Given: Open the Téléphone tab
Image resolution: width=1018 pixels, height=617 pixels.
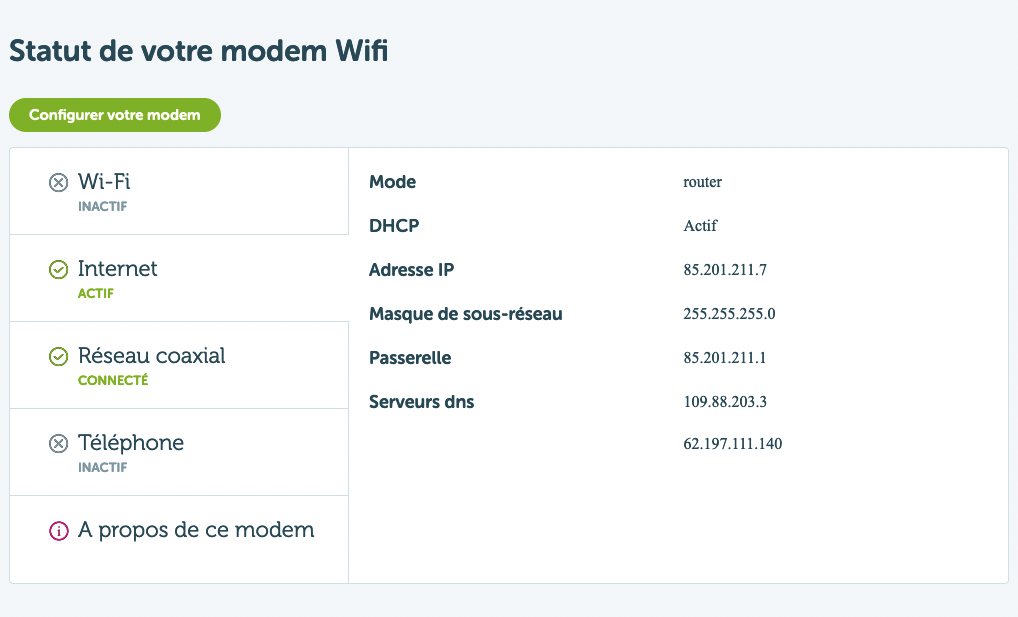Looking at the screenshot, I should click(179, 452).
